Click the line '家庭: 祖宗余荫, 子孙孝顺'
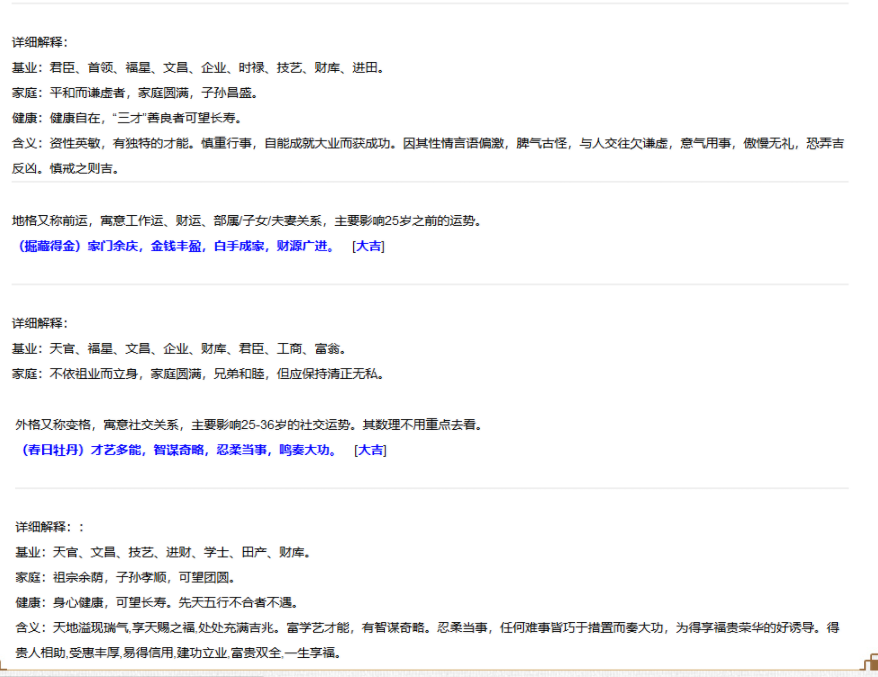Screen dimensions: 878x677 click(126, 577)
